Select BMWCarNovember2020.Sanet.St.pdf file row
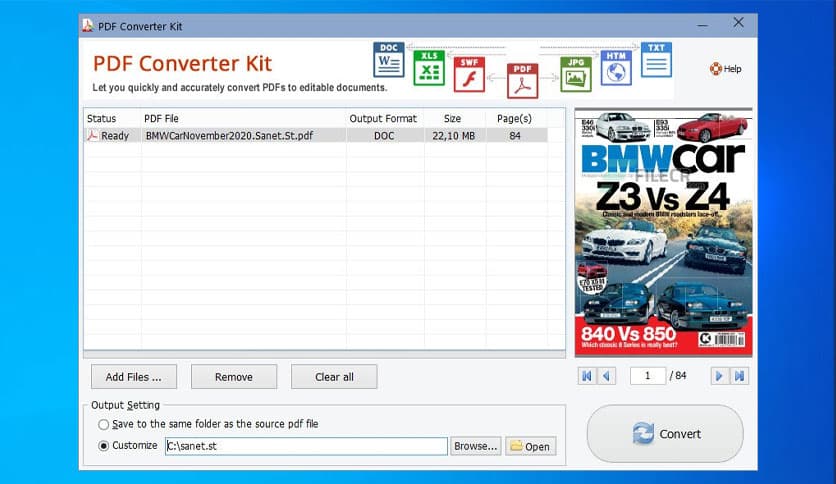836x484 pixels. 316,135
